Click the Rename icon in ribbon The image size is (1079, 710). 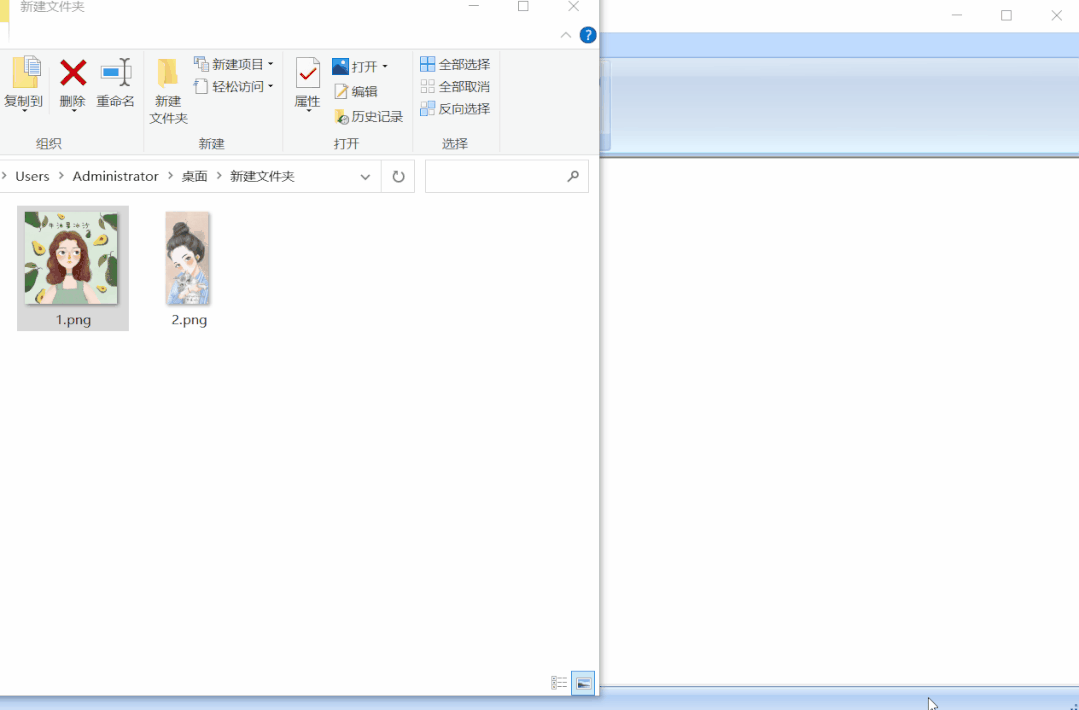pyautogui.click(x=115, y=74)
